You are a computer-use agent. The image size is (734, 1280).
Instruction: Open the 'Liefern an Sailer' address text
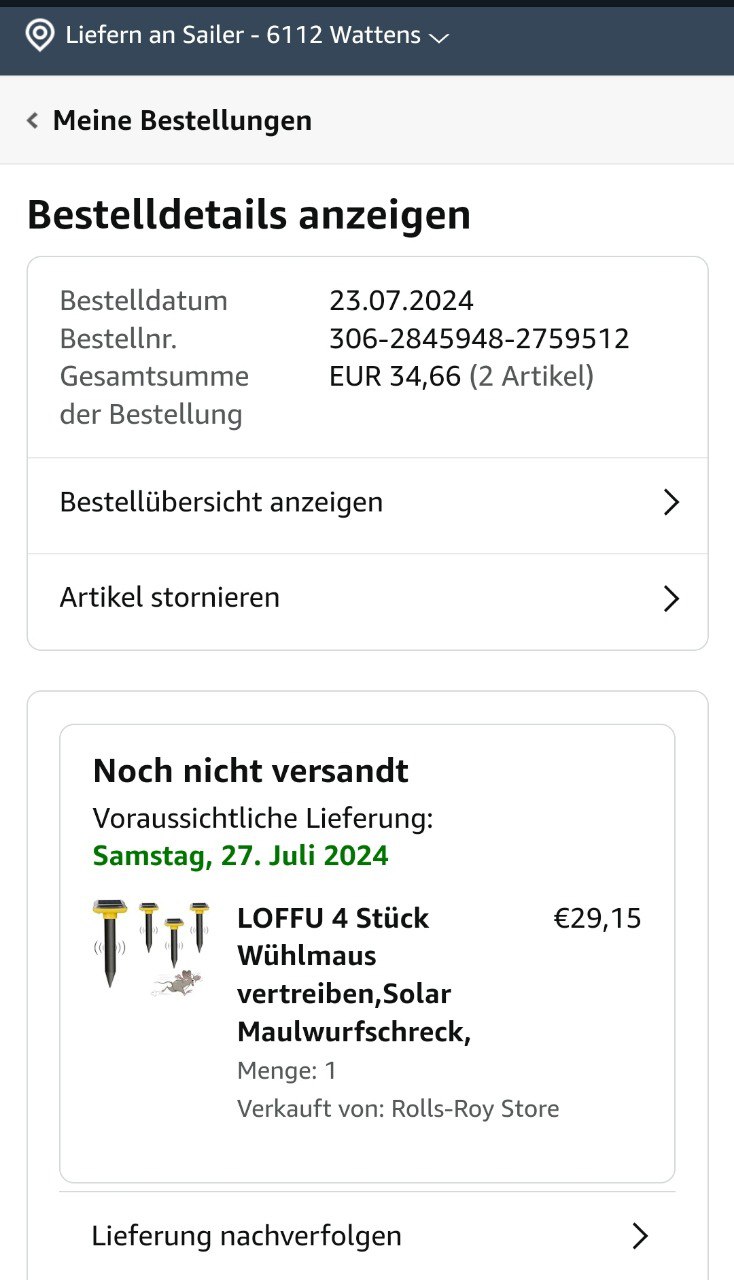pyautogui.click(x=243, y=35)
